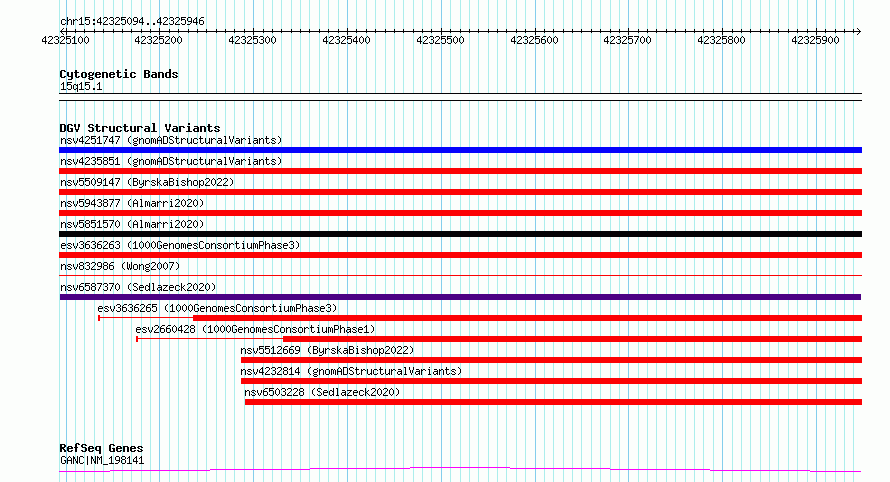This screenshot has width=890, height=482.
Task: Click the nsv4251747 blue variant bar
Action: pos(460,150)
